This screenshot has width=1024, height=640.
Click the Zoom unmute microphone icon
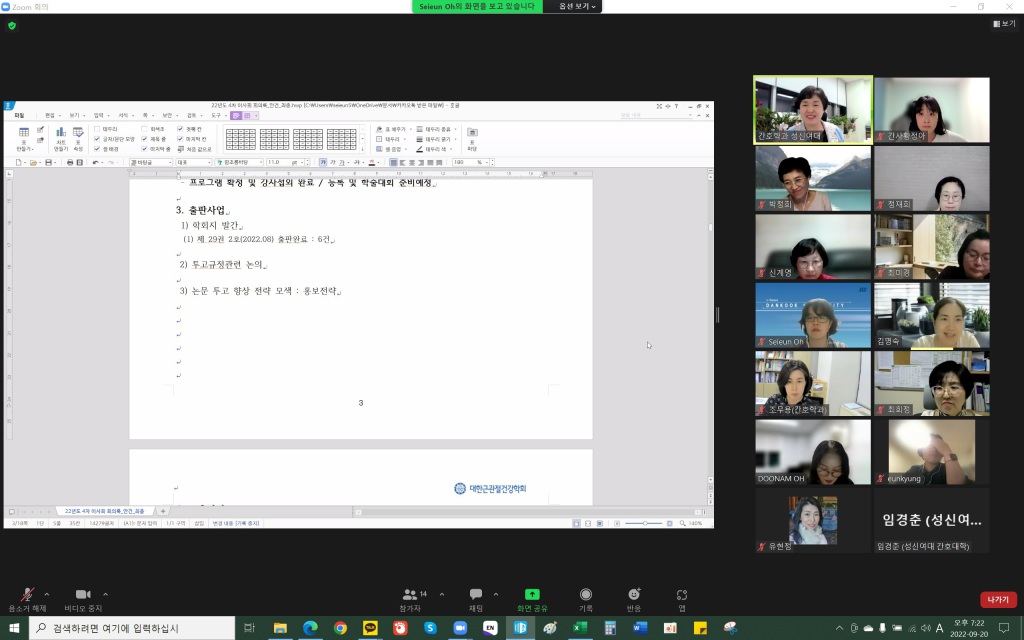click(27, 595)
